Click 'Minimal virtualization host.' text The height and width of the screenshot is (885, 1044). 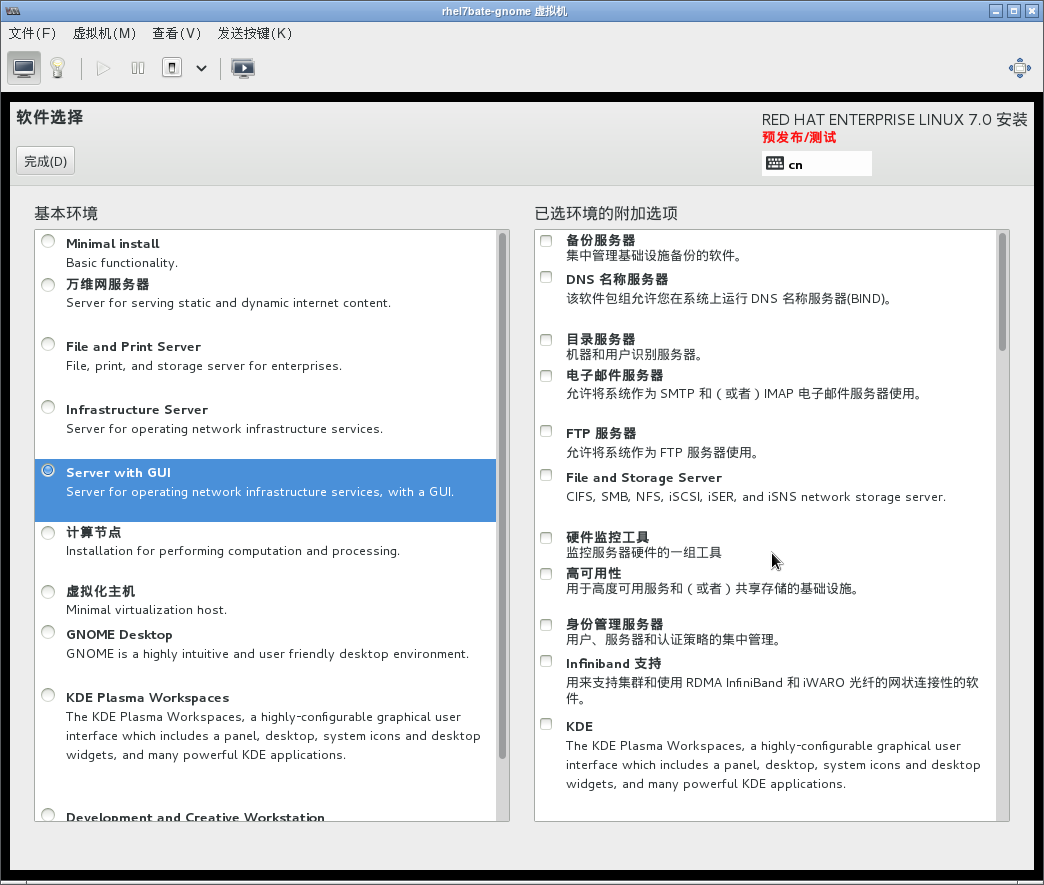(146, 609)
